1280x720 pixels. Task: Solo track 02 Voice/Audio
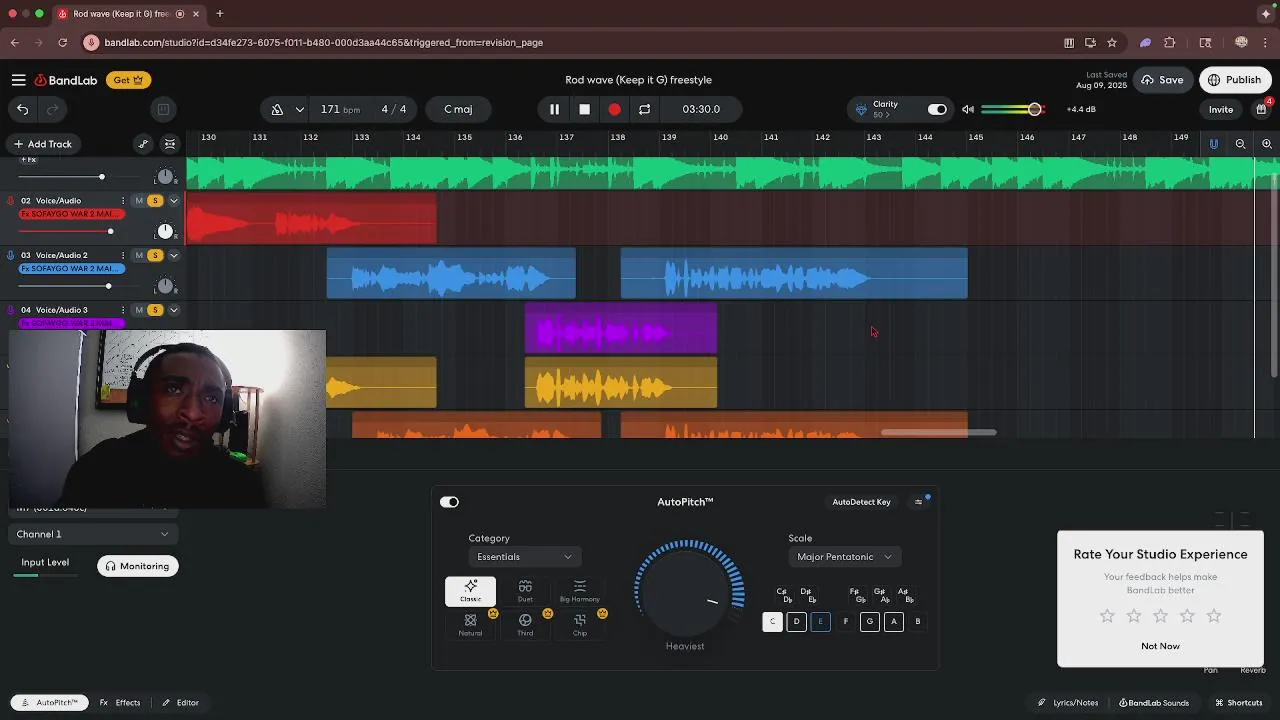tap(155, 201)
